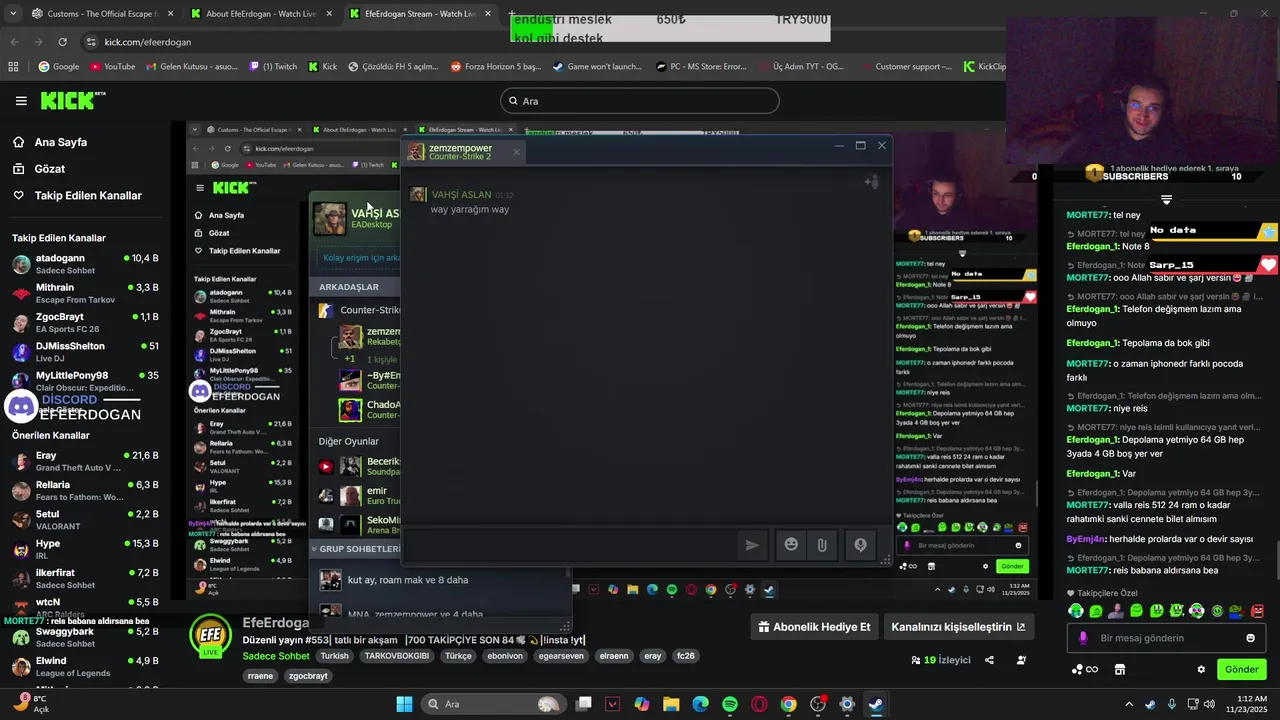Open the Windows Start button

[x=404, y=704]
